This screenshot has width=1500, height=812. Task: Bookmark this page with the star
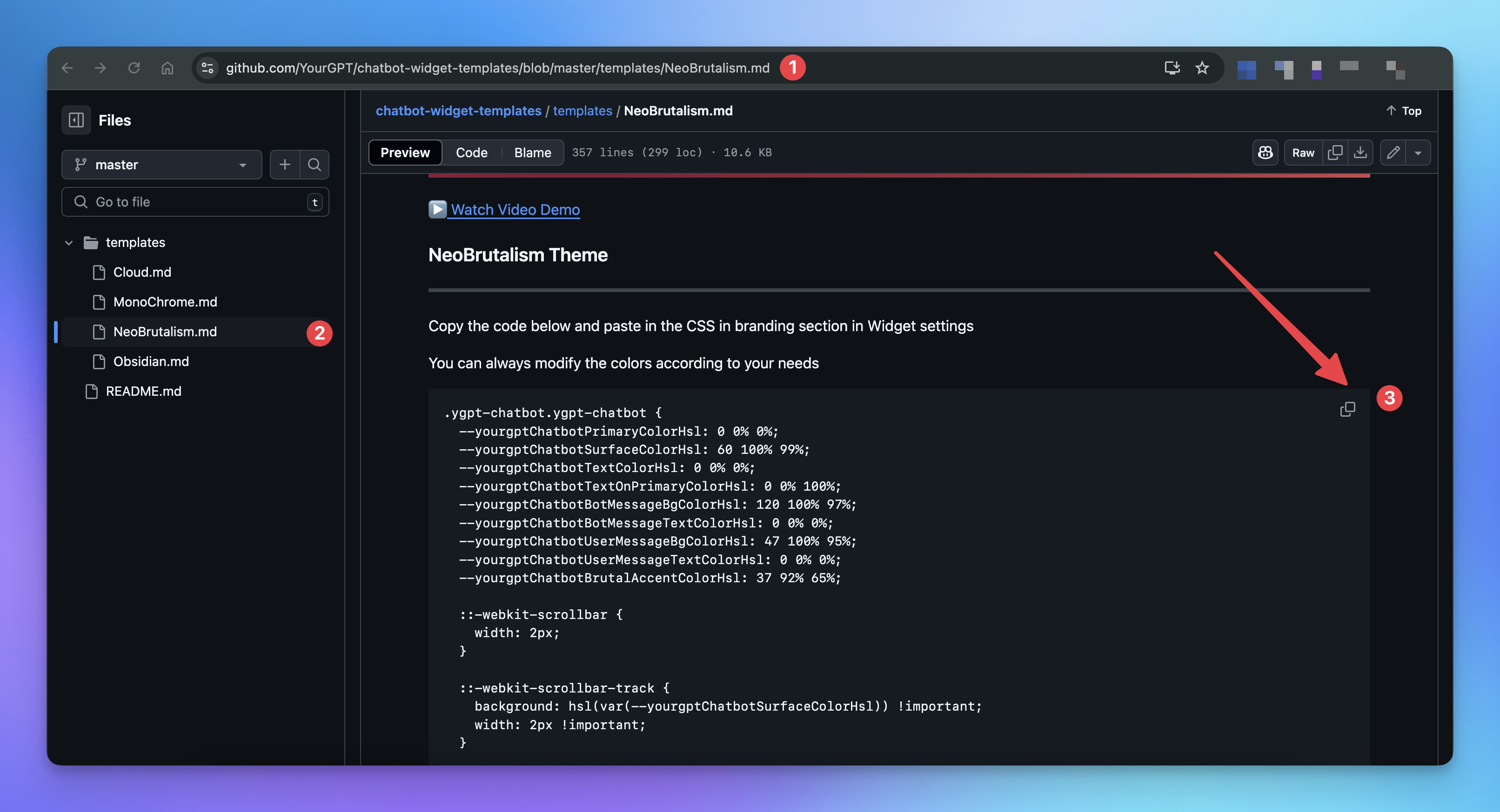tap(1202, 68)
